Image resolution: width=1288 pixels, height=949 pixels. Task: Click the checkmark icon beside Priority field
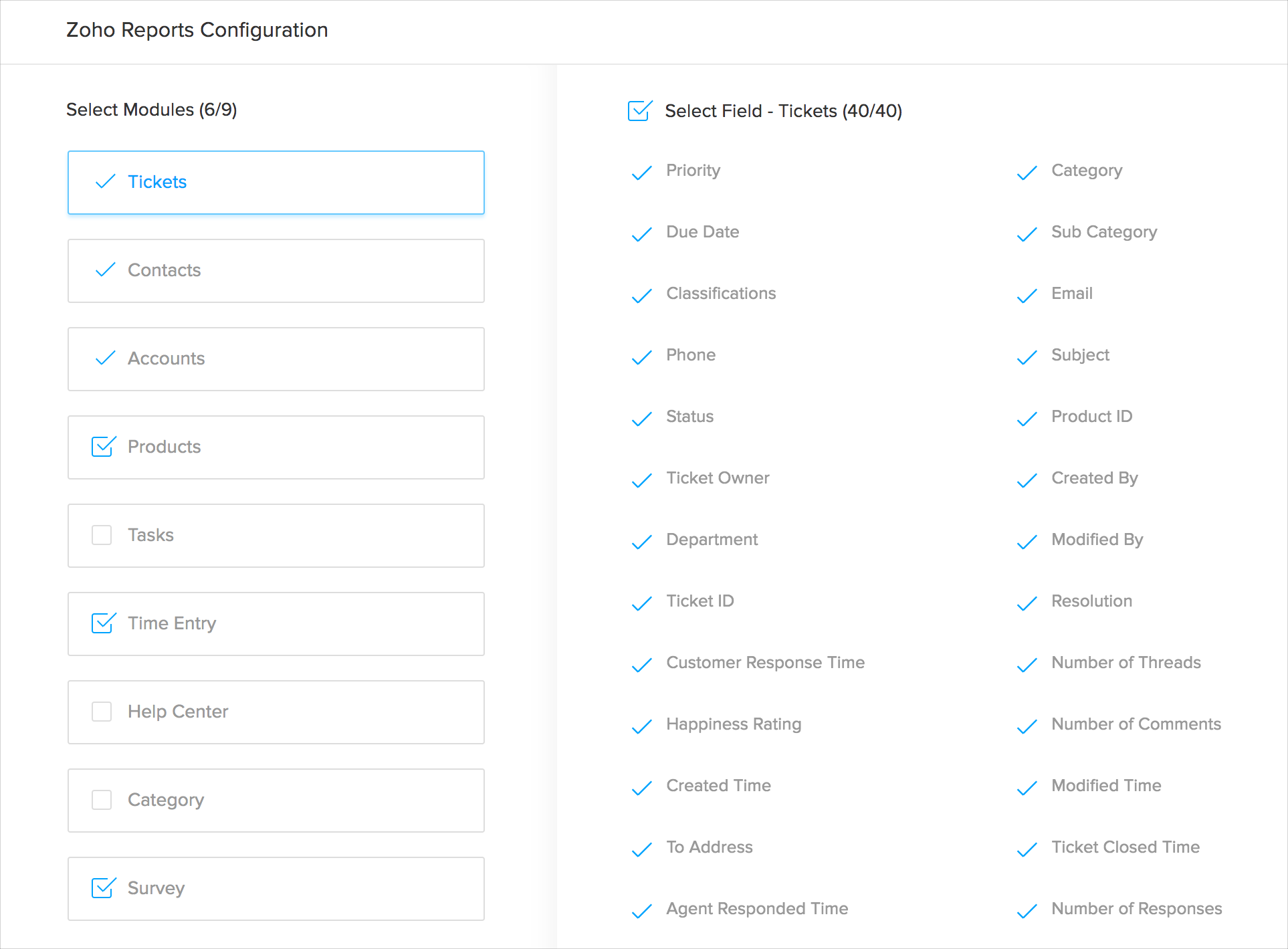(641, 173)
